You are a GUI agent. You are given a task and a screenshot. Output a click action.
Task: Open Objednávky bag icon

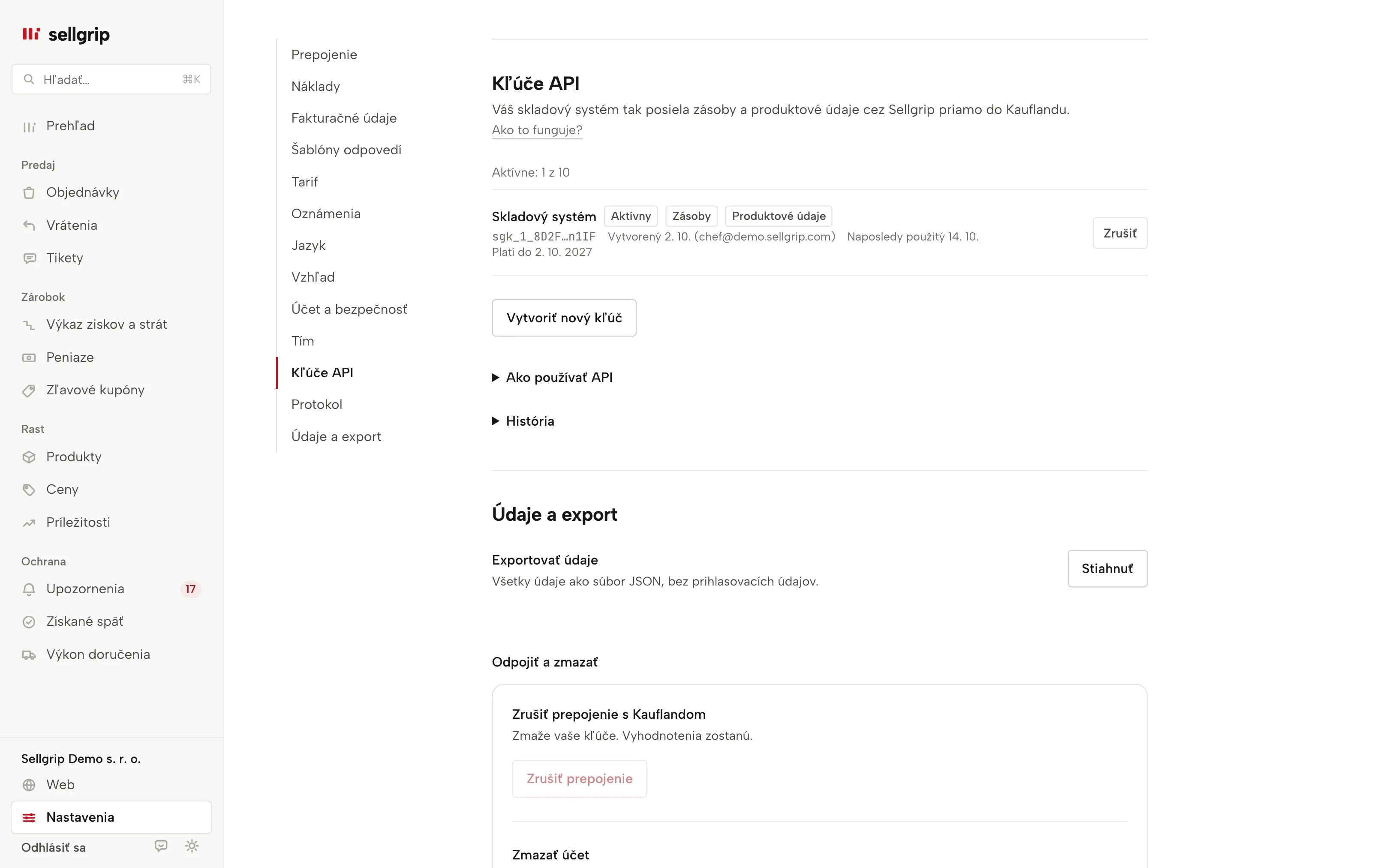[x=29, y=193]
